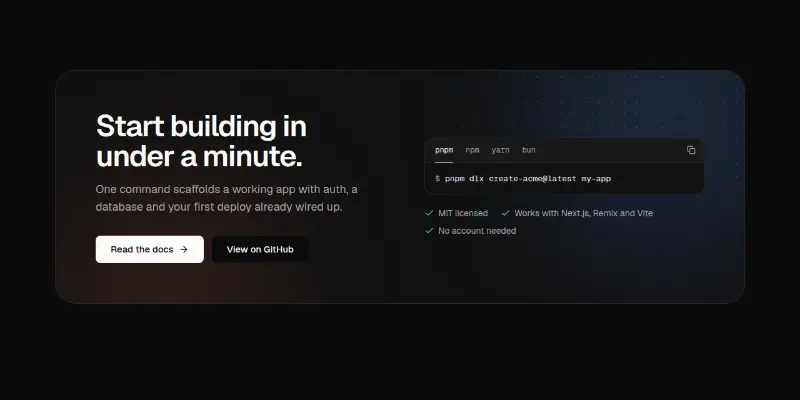Select the pnpm tab
Screen dimensions: 800x400
tap(444, 151)
